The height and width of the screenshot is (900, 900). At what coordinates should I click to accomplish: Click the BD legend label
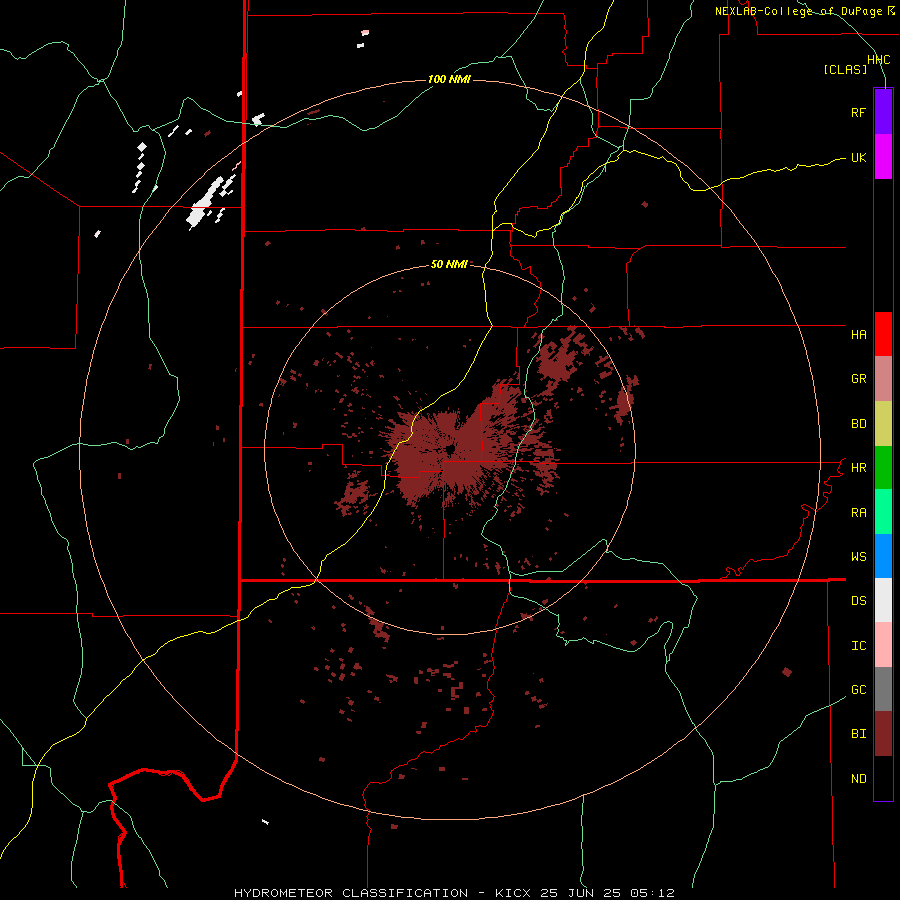tap(858, 424)
